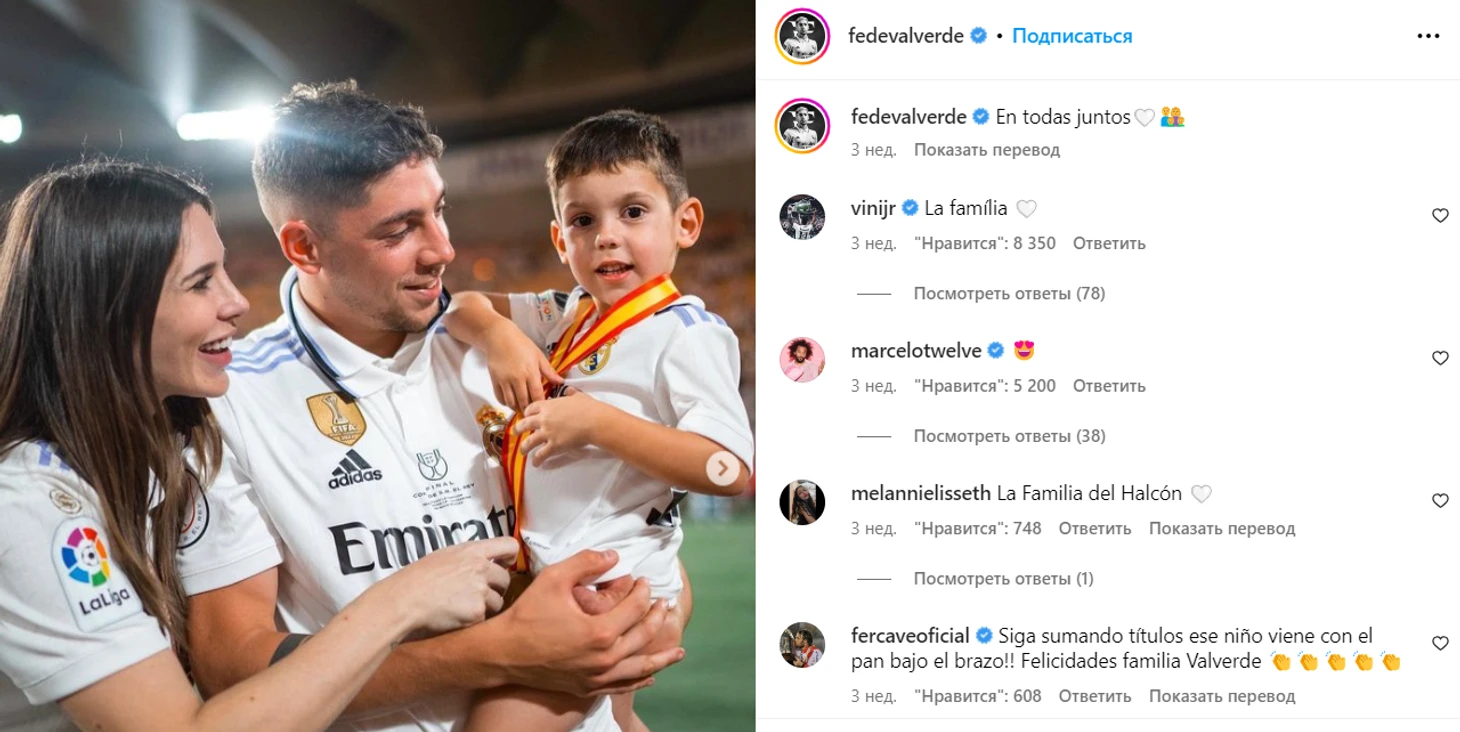This screenshot has height=732, width=1460.
Task: Show translation of the post caption
Action: pyautogui.click(x=986, y=150)
